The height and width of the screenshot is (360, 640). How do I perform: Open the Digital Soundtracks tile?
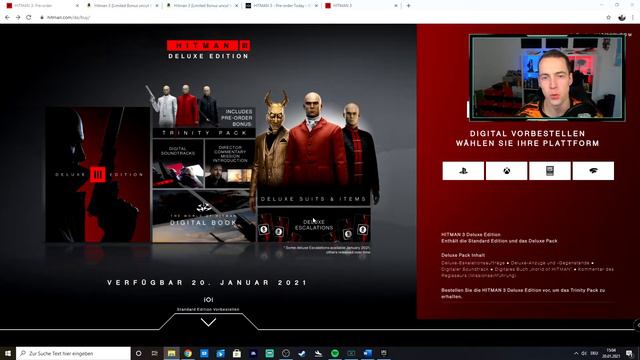tap(178, 164)
